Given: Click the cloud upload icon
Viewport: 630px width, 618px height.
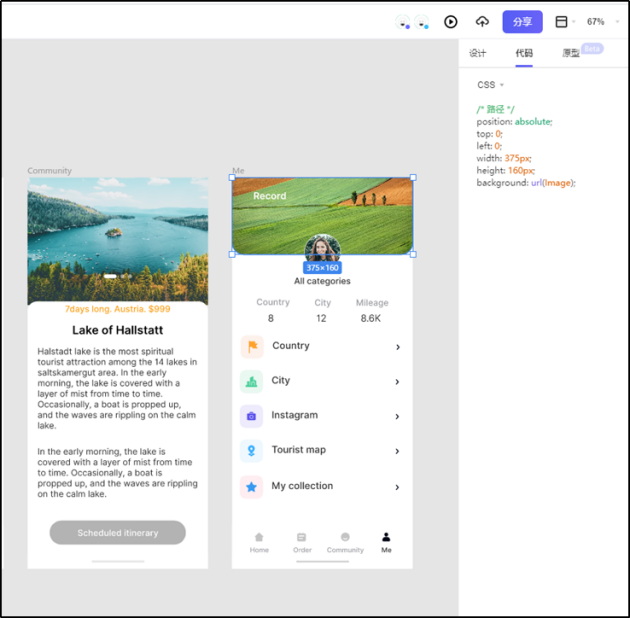Looking at the screenshot, I should (x=482, y=21).
